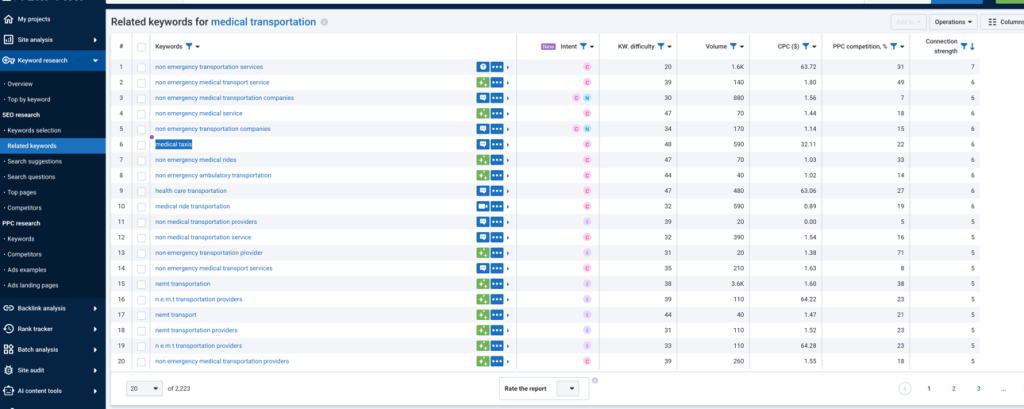1024x409 pixels.
Task: Click the My projects home icon
Action: pyautogui.click(x=9, y=19)
